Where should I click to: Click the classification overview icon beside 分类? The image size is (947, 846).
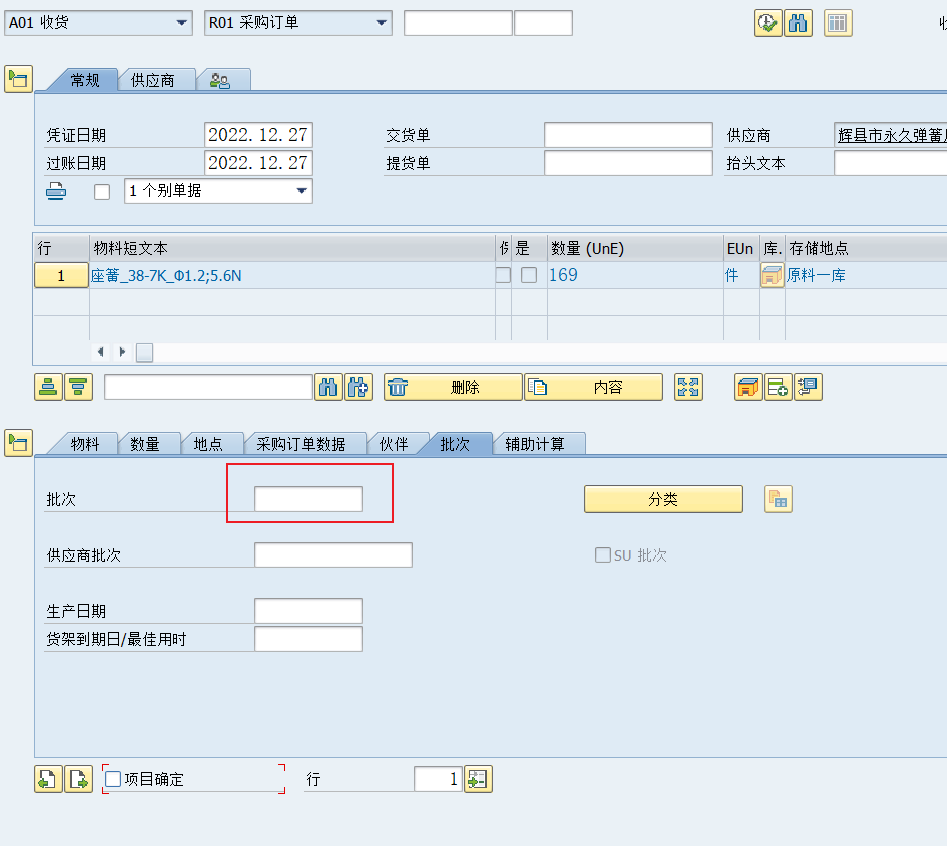tap(779, 498)
